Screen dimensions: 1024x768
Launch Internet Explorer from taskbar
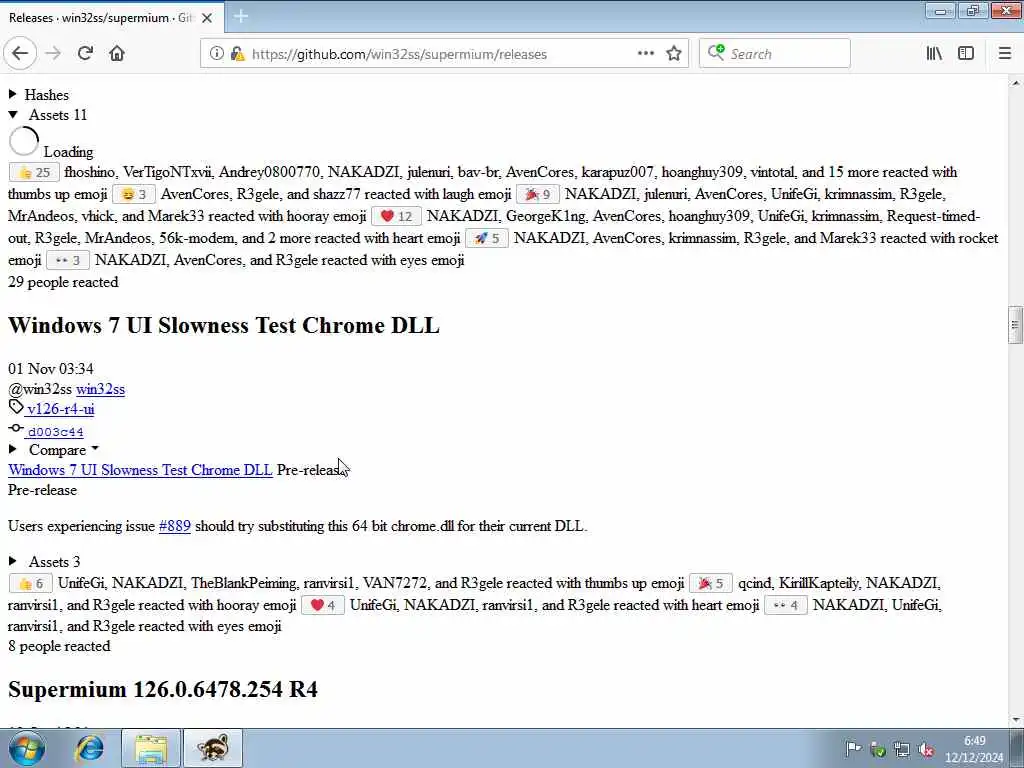tap(89, 748)
